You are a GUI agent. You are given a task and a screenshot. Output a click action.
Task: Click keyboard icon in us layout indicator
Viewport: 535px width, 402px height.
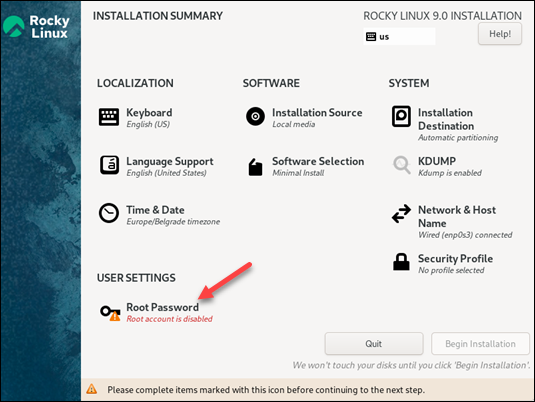[371, 37]
